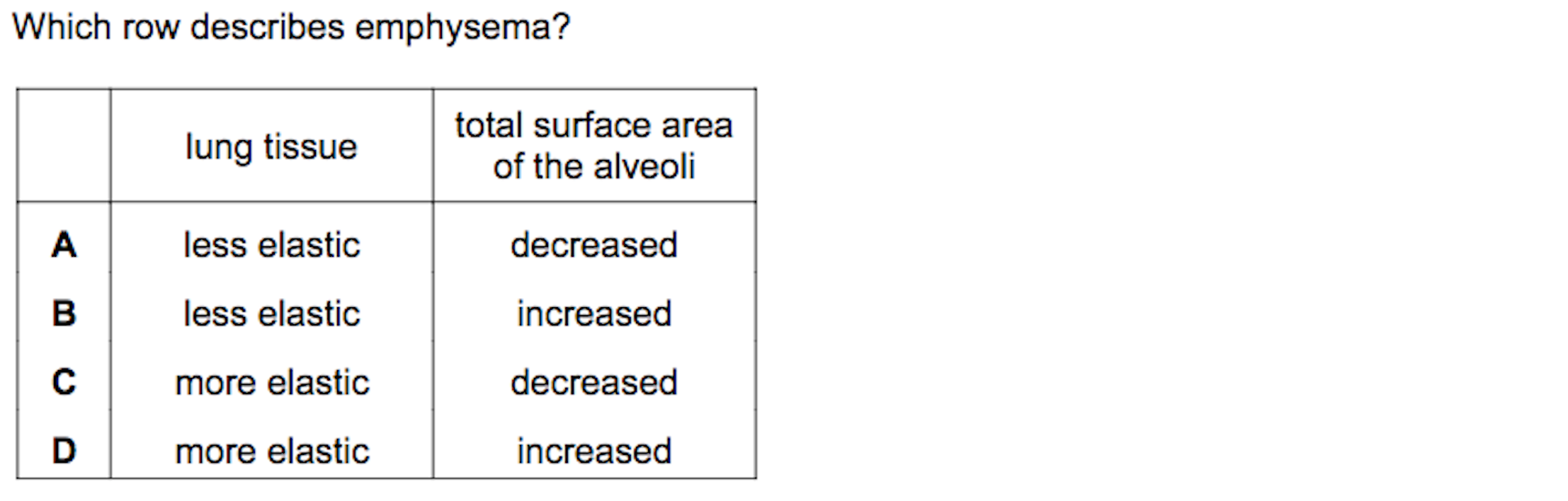
Task: Click 'less elastic' in row A
Action: tap(272, 246)
